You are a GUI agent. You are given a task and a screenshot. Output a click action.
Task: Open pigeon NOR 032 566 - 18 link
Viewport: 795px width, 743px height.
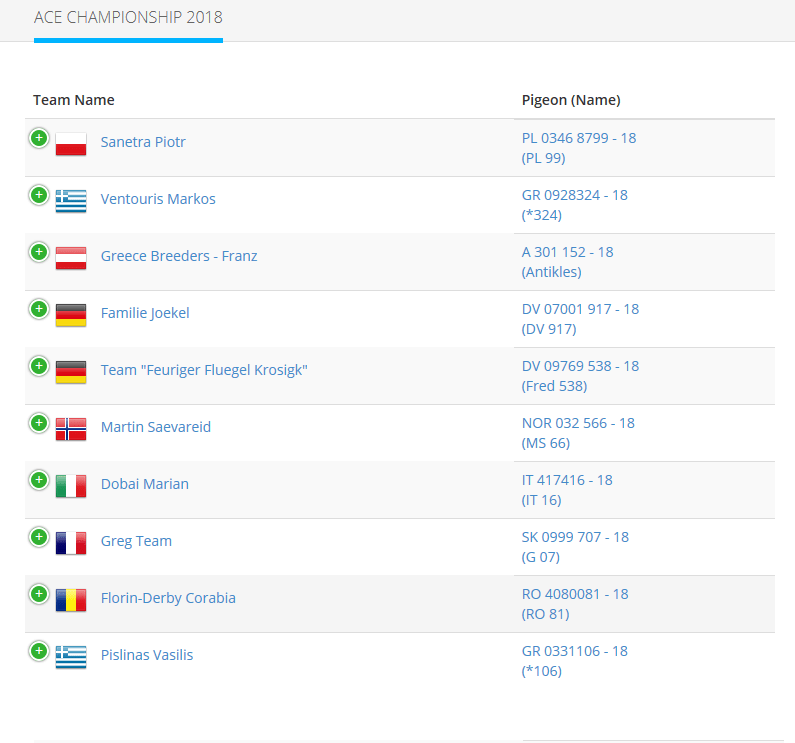[578, 423]
